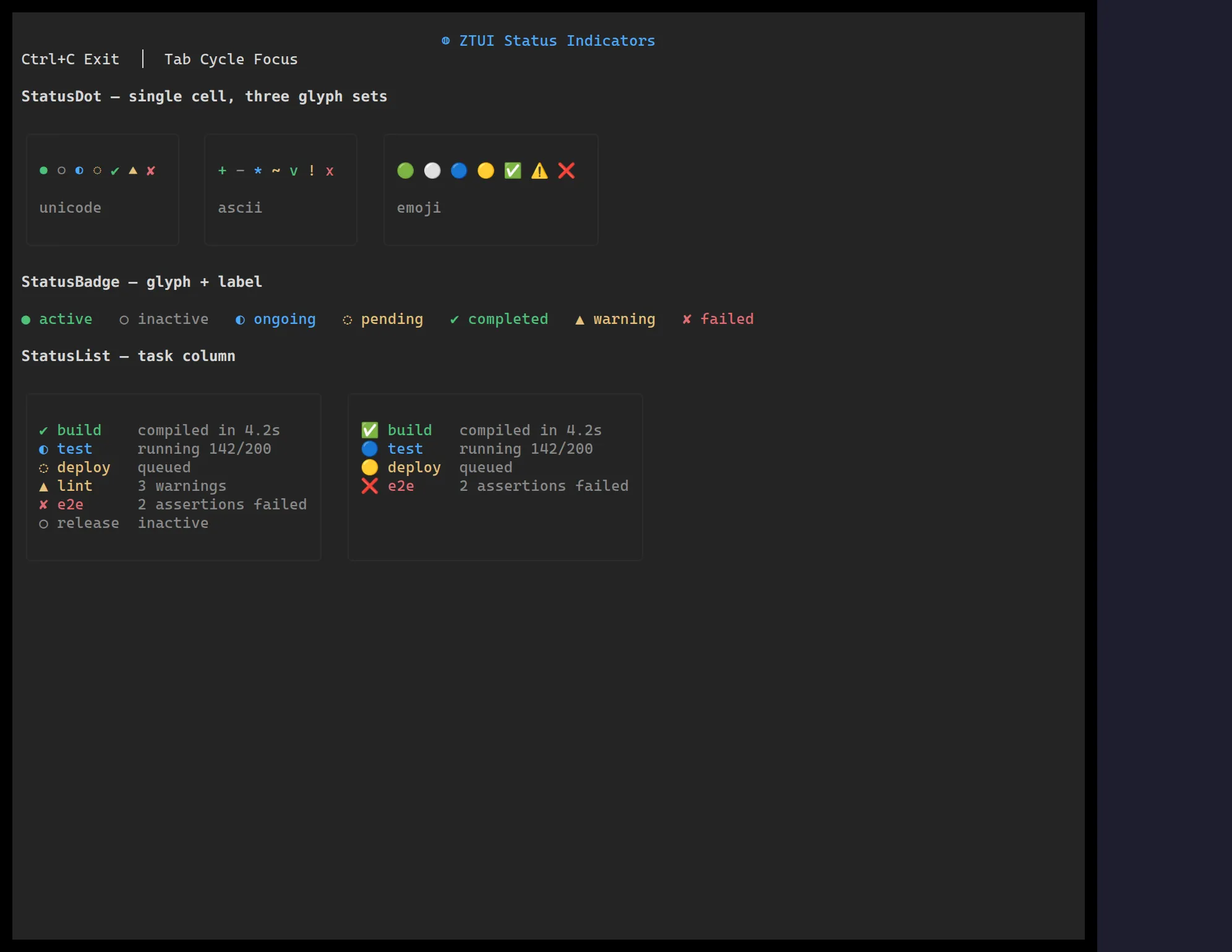Select the warning status badge
This screenshot has width=1232, height=952.
615,319
